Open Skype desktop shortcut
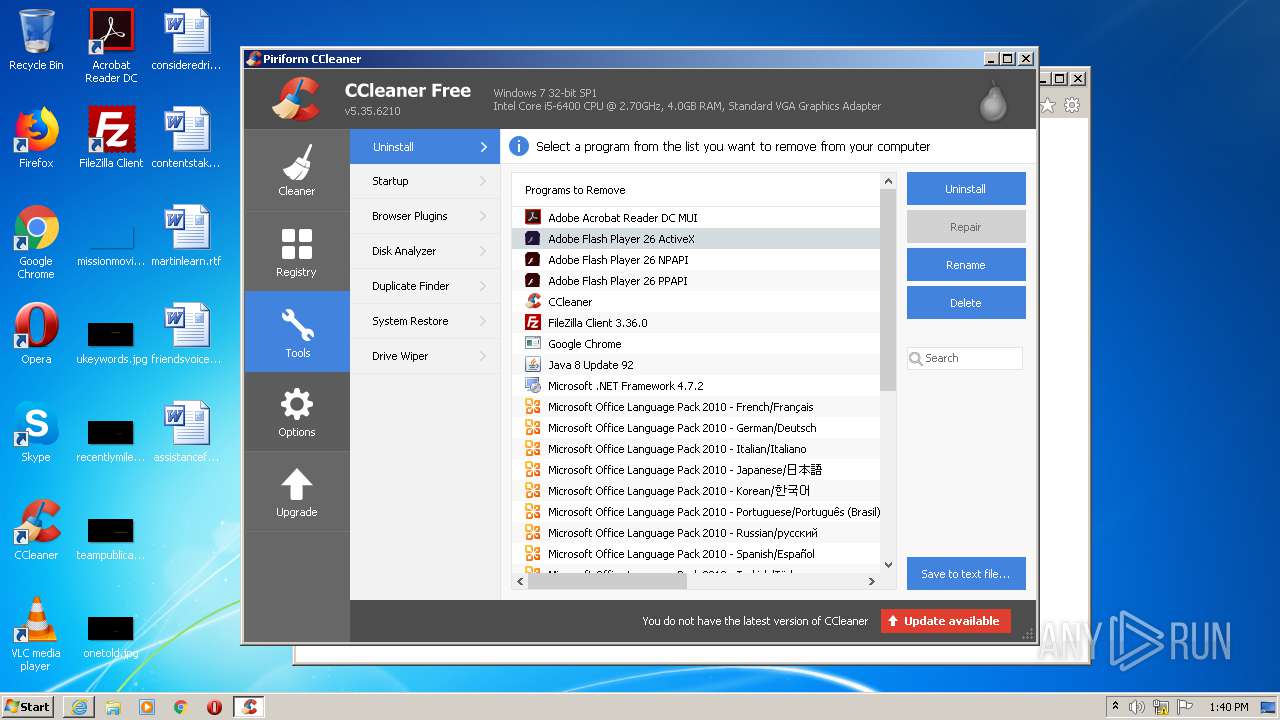 click(36, 432)
